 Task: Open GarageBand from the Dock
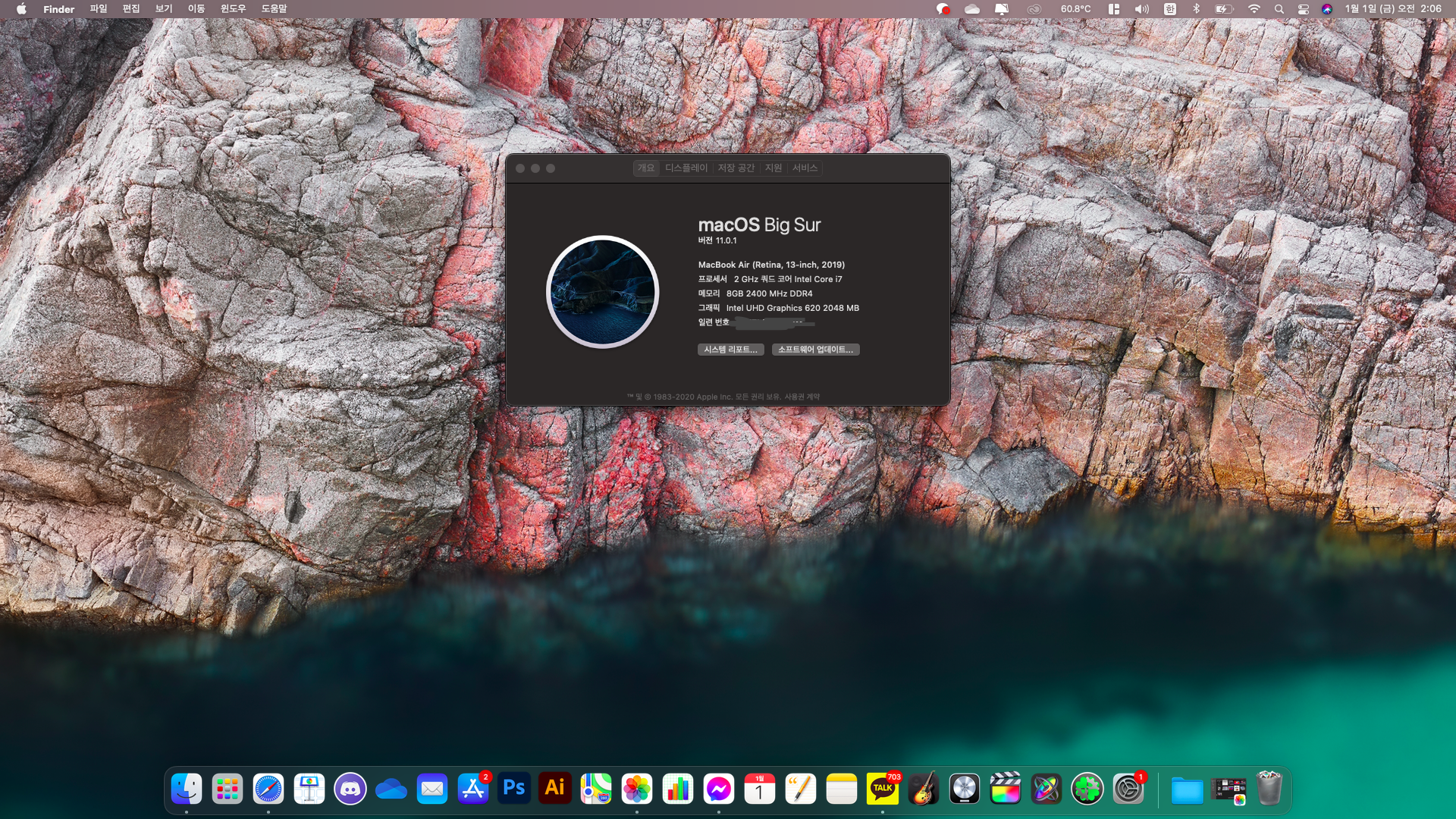point(924,789)
